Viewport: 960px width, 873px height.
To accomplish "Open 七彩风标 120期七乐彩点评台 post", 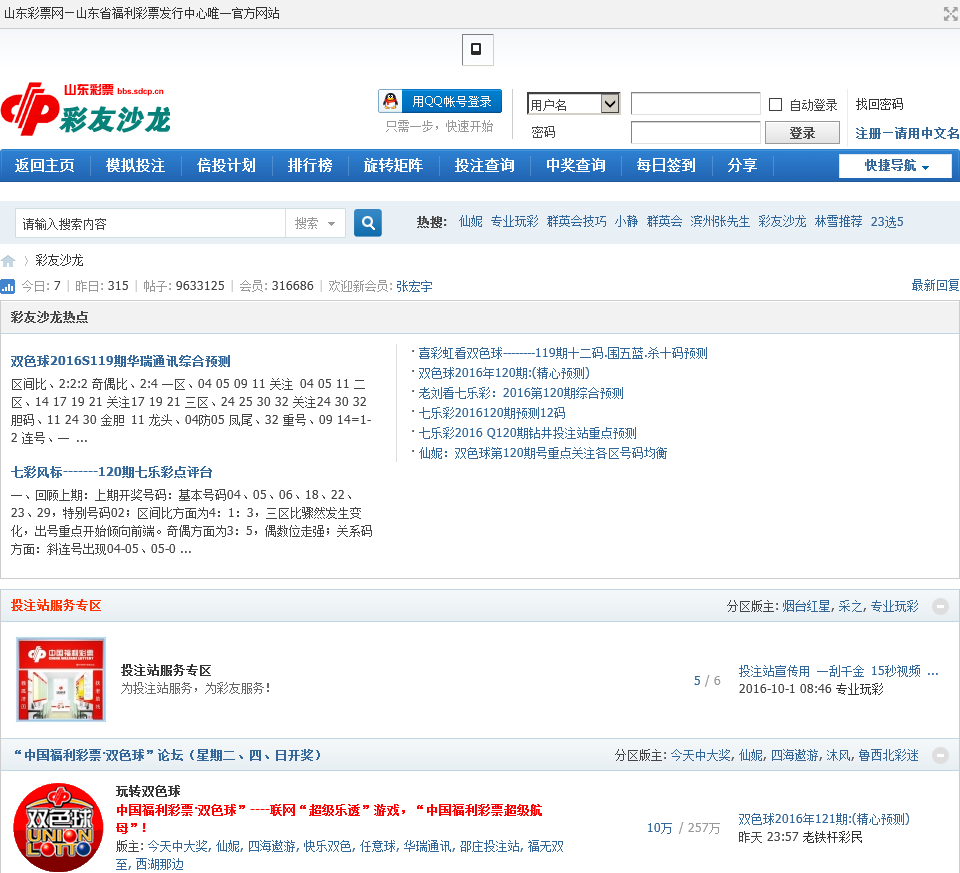I will (111, 472).
